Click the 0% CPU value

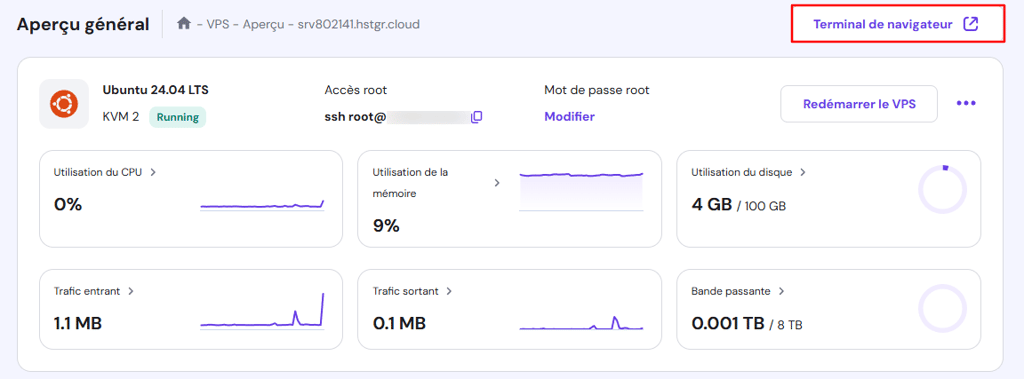pyautogui.click(x=68, y=205)
